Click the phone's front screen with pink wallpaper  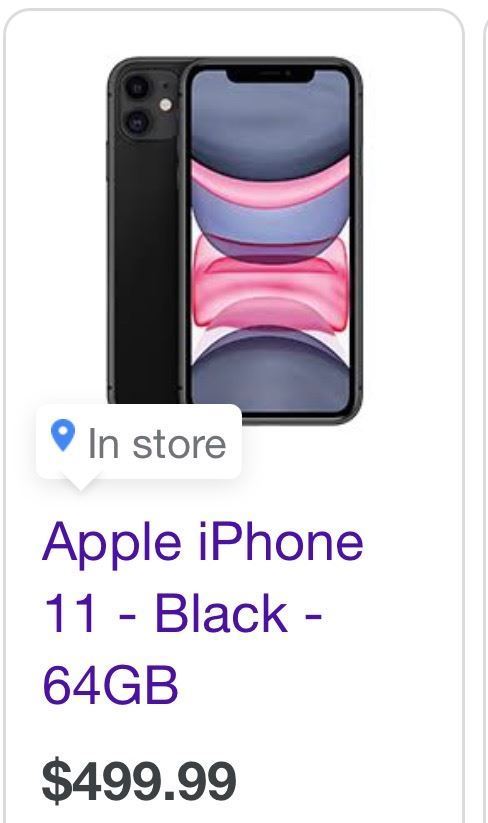click(x=270, y=241)
